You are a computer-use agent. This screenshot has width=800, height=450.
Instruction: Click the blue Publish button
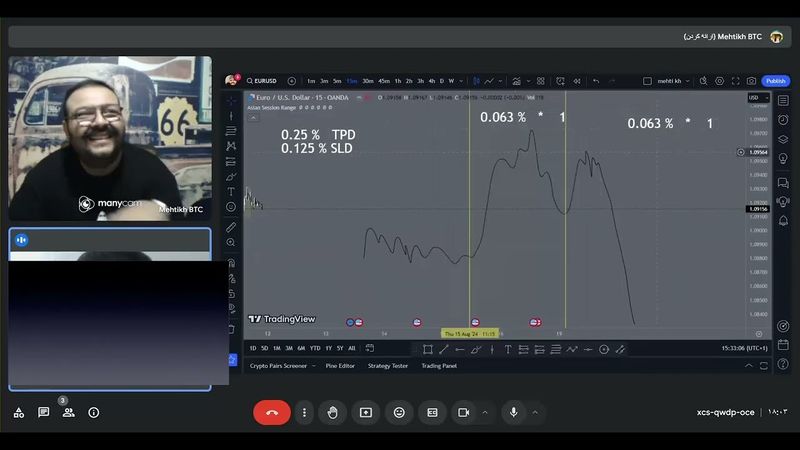775,81
